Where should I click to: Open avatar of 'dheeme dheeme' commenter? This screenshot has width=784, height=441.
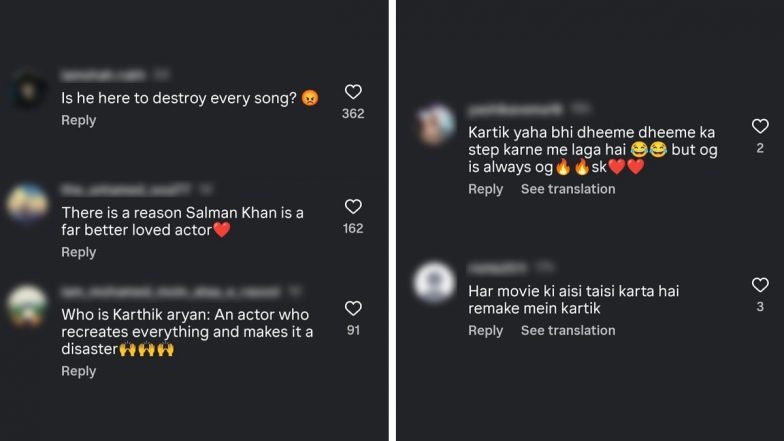coord(435,125)
